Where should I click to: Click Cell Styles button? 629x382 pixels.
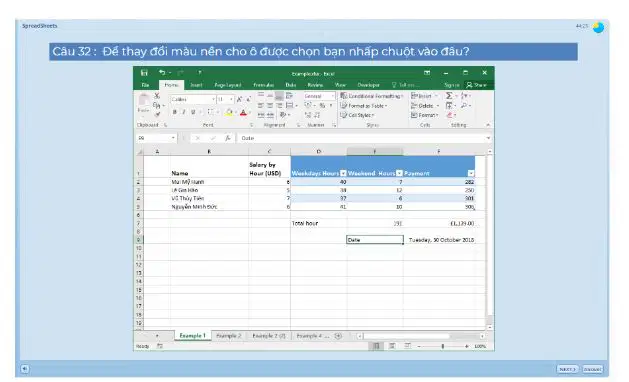(x=357, y=115)
